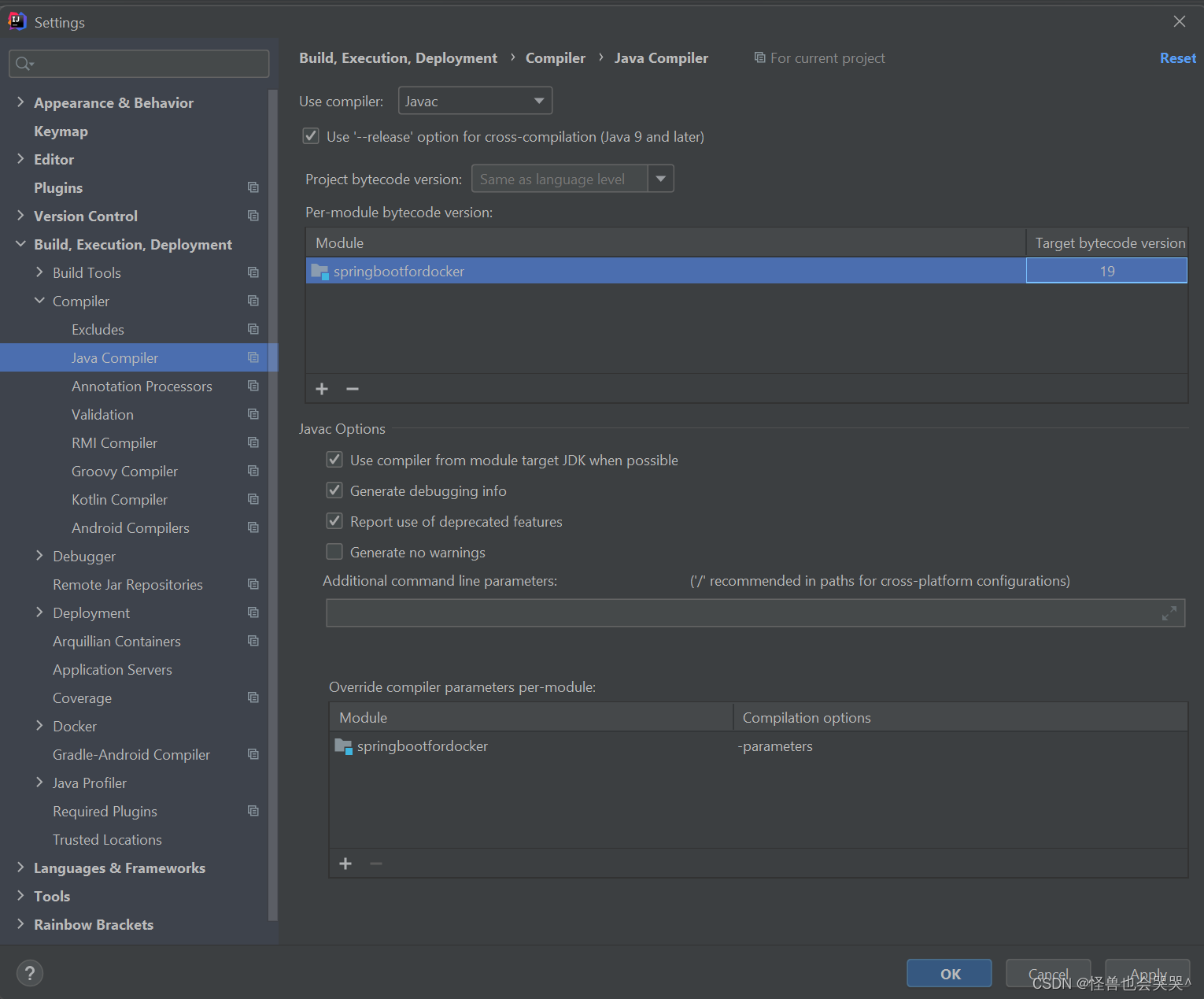Expand the Debugger node
The height and width of the screenshot is (999, 1204).
coord(39,556)
